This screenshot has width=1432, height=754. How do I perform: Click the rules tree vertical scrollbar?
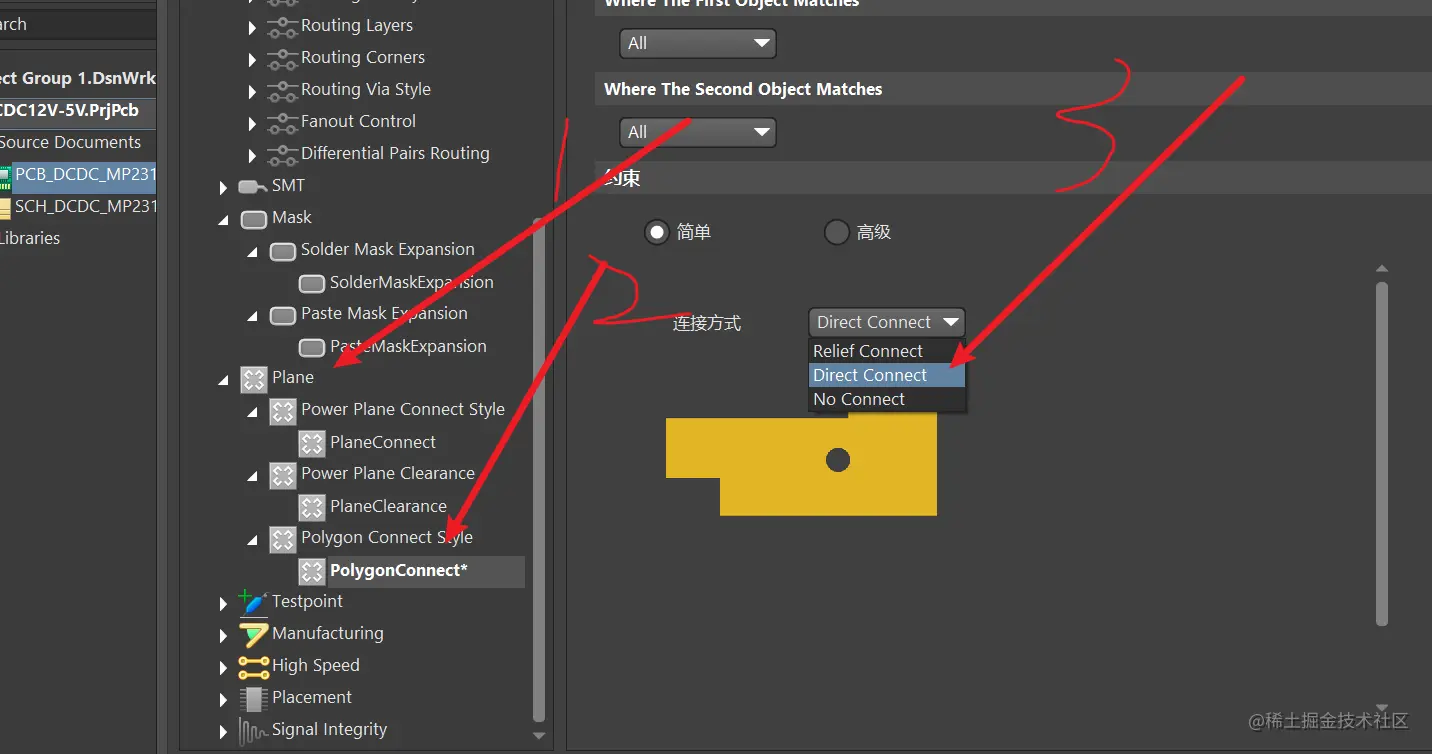tap(539, 470)
